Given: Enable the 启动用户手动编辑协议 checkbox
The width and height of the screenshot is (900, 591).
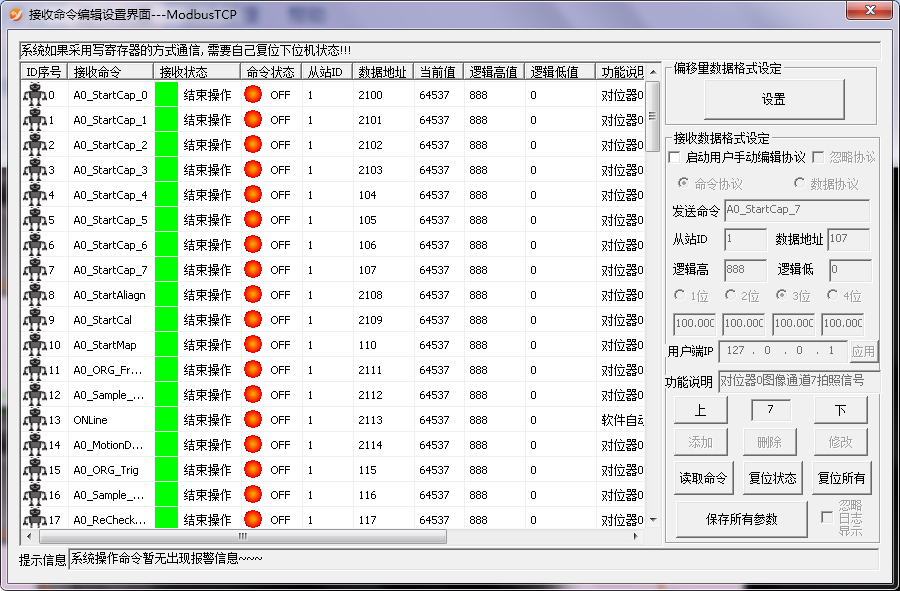Looking at the screenshot, I should 675,158.
